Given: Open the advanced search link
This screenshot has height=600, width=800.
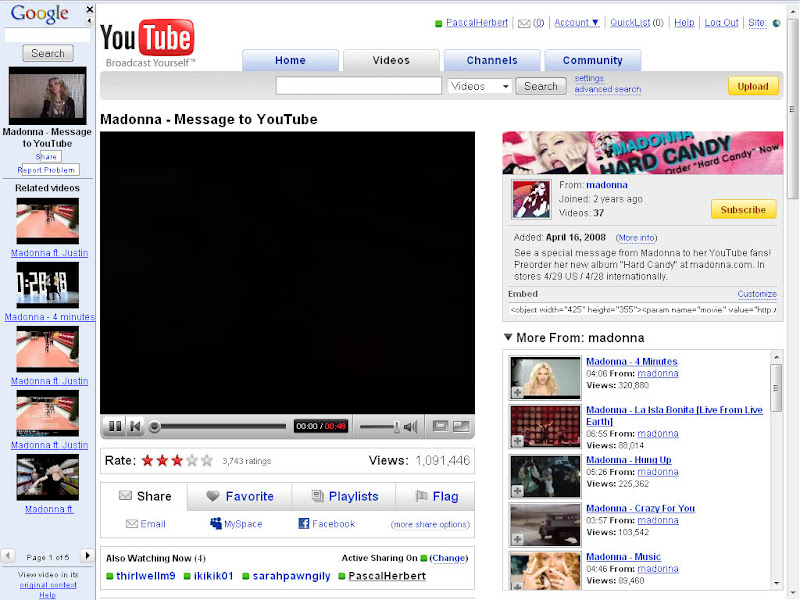Looking at the screenshot, I should [x=608, y=89].
